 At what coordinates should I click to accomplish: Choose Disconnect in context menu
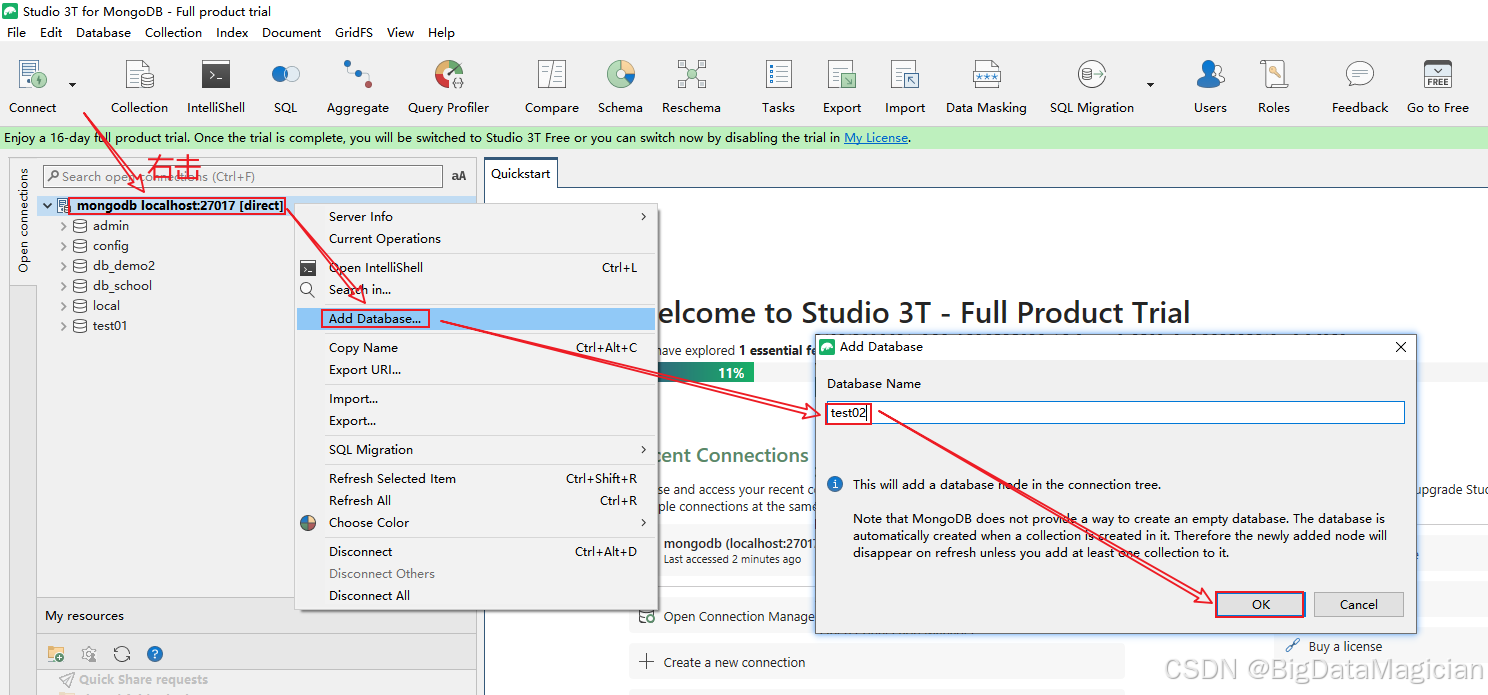pyautogui.click(x=477, y=551)
